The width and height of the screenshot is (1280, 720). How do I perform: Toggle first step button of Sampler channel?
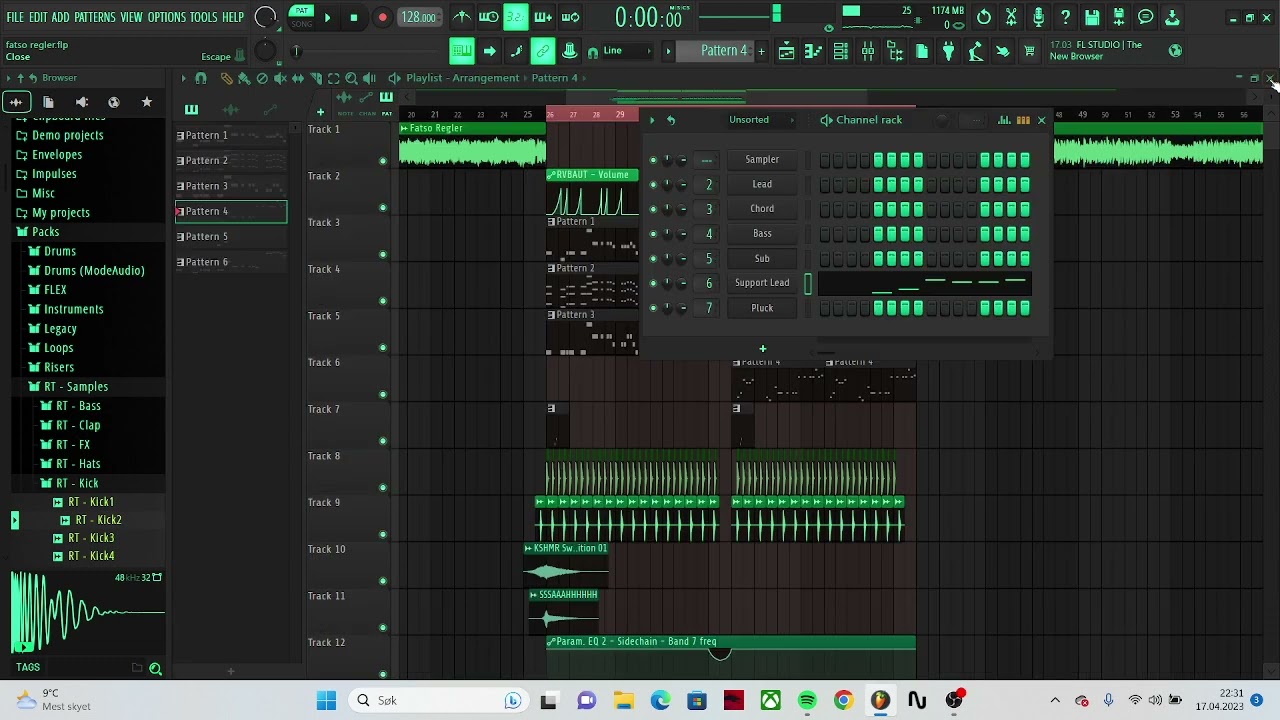click(825, 160)
